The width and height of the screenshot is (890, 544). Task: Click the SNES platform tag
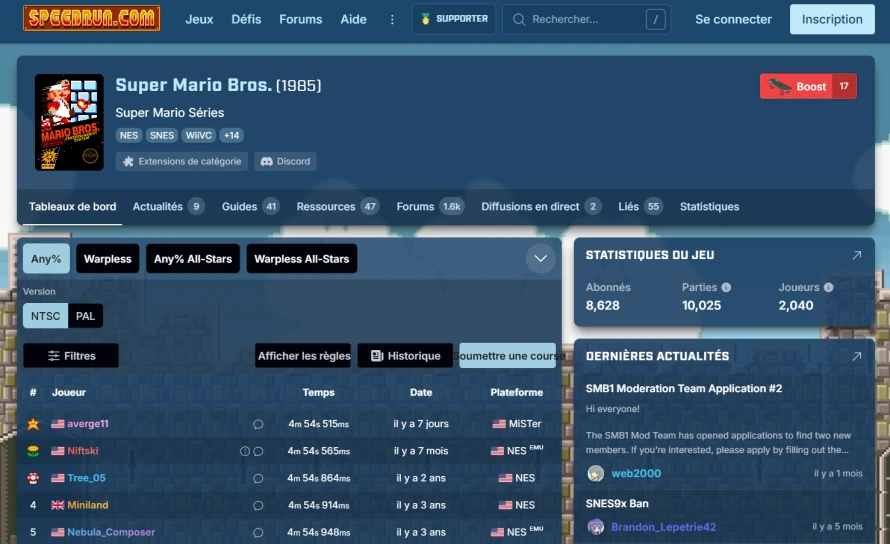click(162, 135)
